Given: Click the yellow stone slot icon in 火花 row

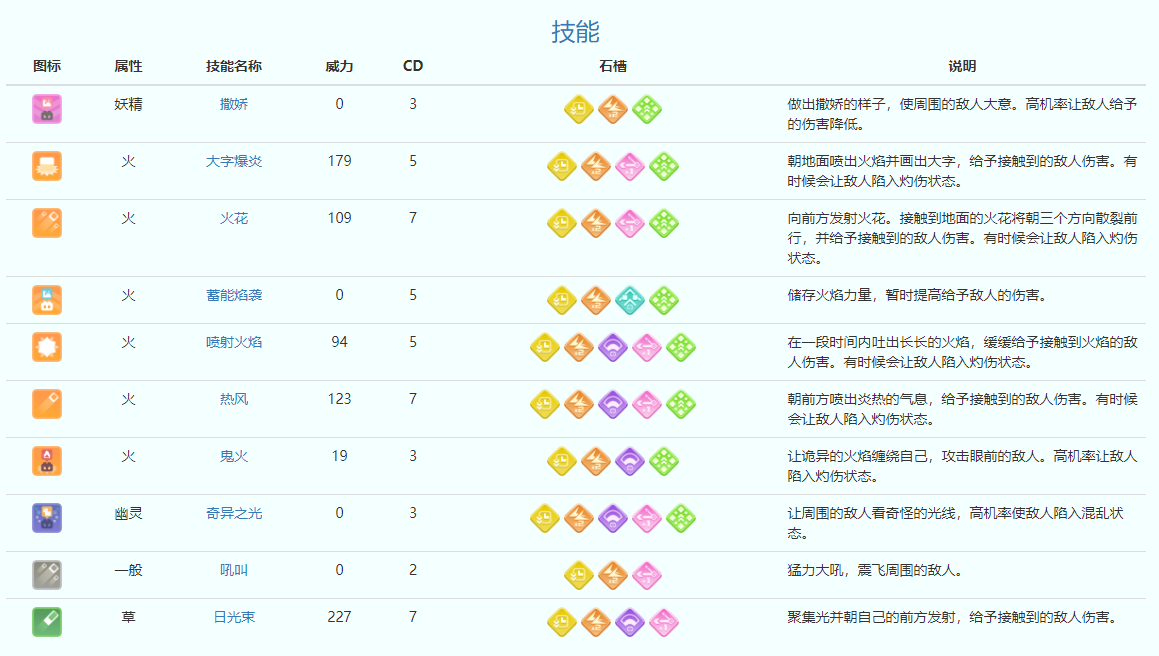Looking at the screenshot, I should pyautogui.click(x=562, y=223).
